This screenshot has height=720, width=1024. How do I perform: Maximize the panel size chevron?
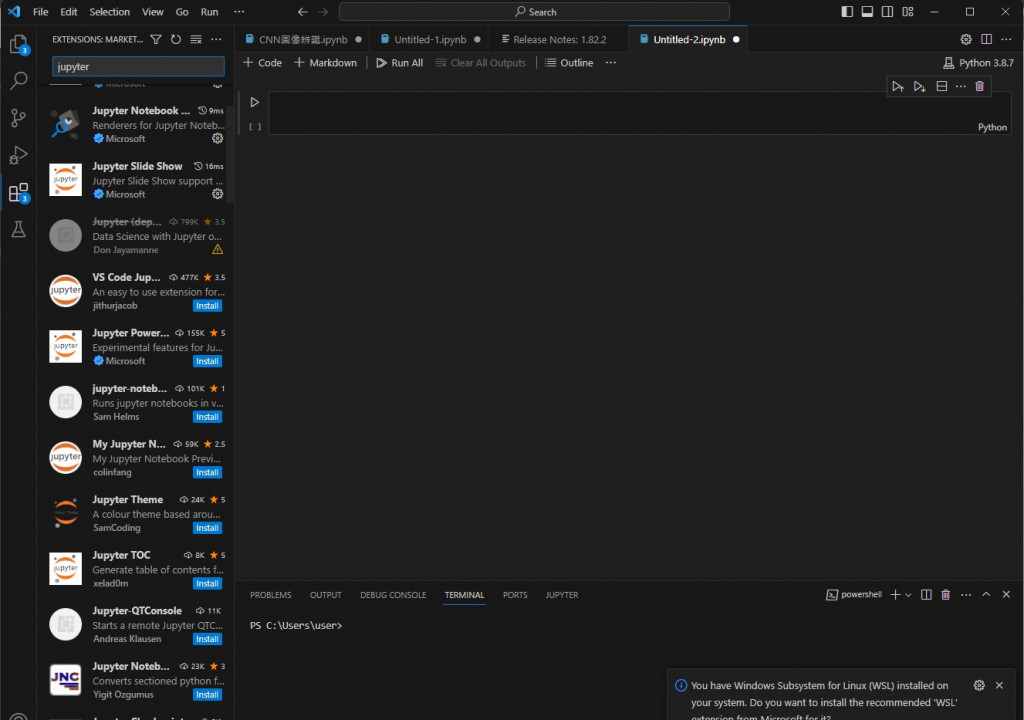(986, 595)
